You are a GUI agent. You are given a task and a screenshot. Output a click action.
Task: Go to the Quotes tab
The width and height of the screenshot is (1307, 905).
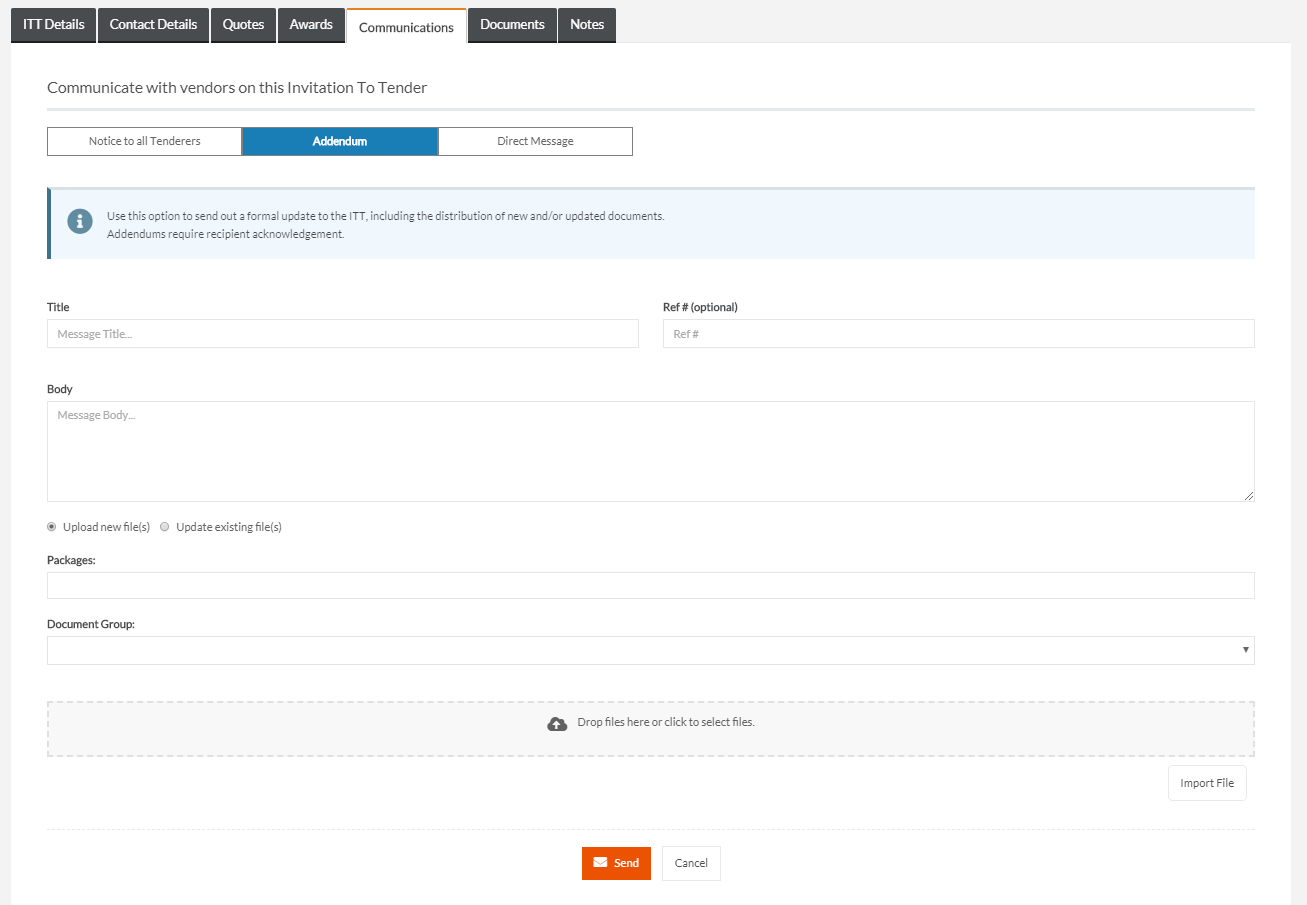(243, 25)
